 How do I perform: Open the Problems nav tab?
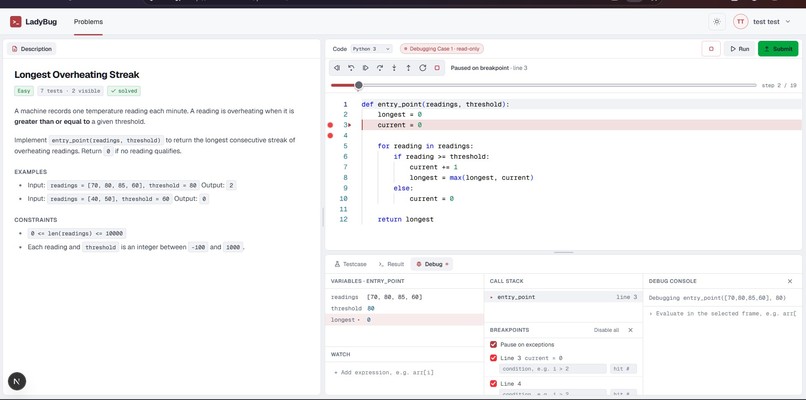tap(88, 22)
